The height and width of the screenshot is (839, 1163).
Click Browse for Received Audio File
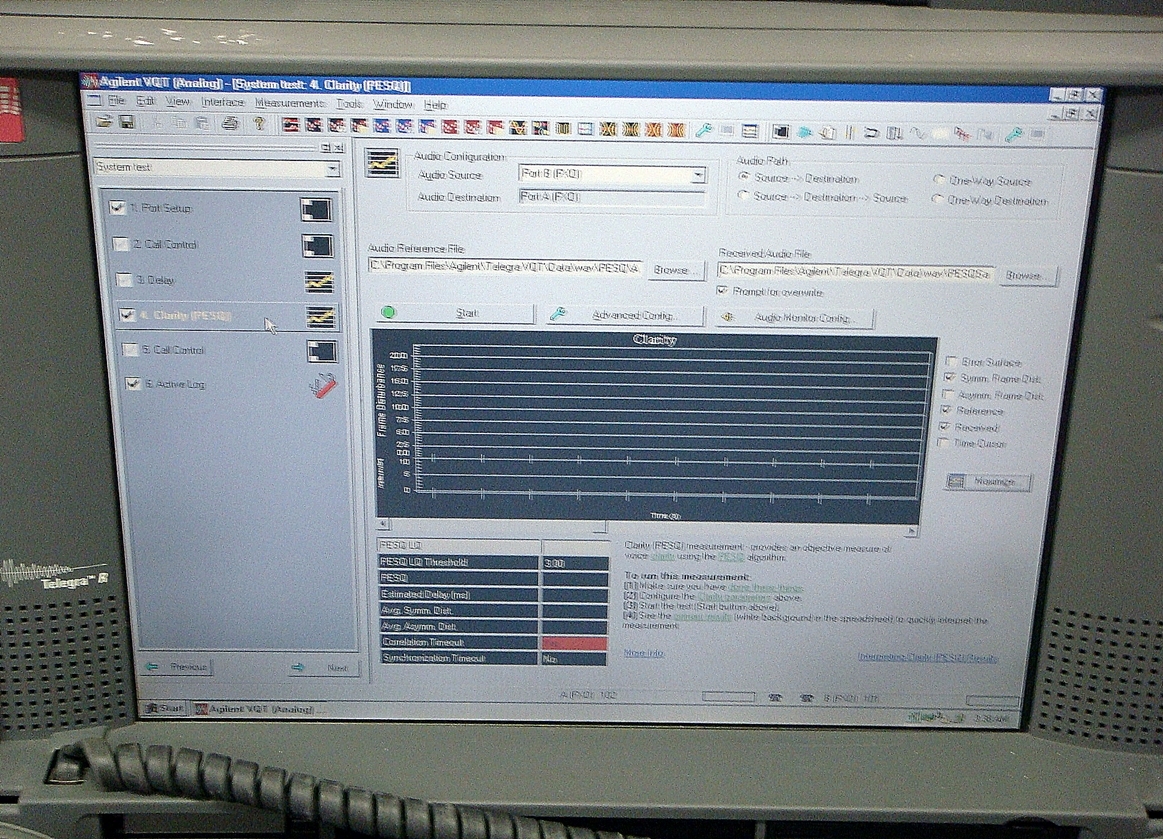[x=1028, y=276]
